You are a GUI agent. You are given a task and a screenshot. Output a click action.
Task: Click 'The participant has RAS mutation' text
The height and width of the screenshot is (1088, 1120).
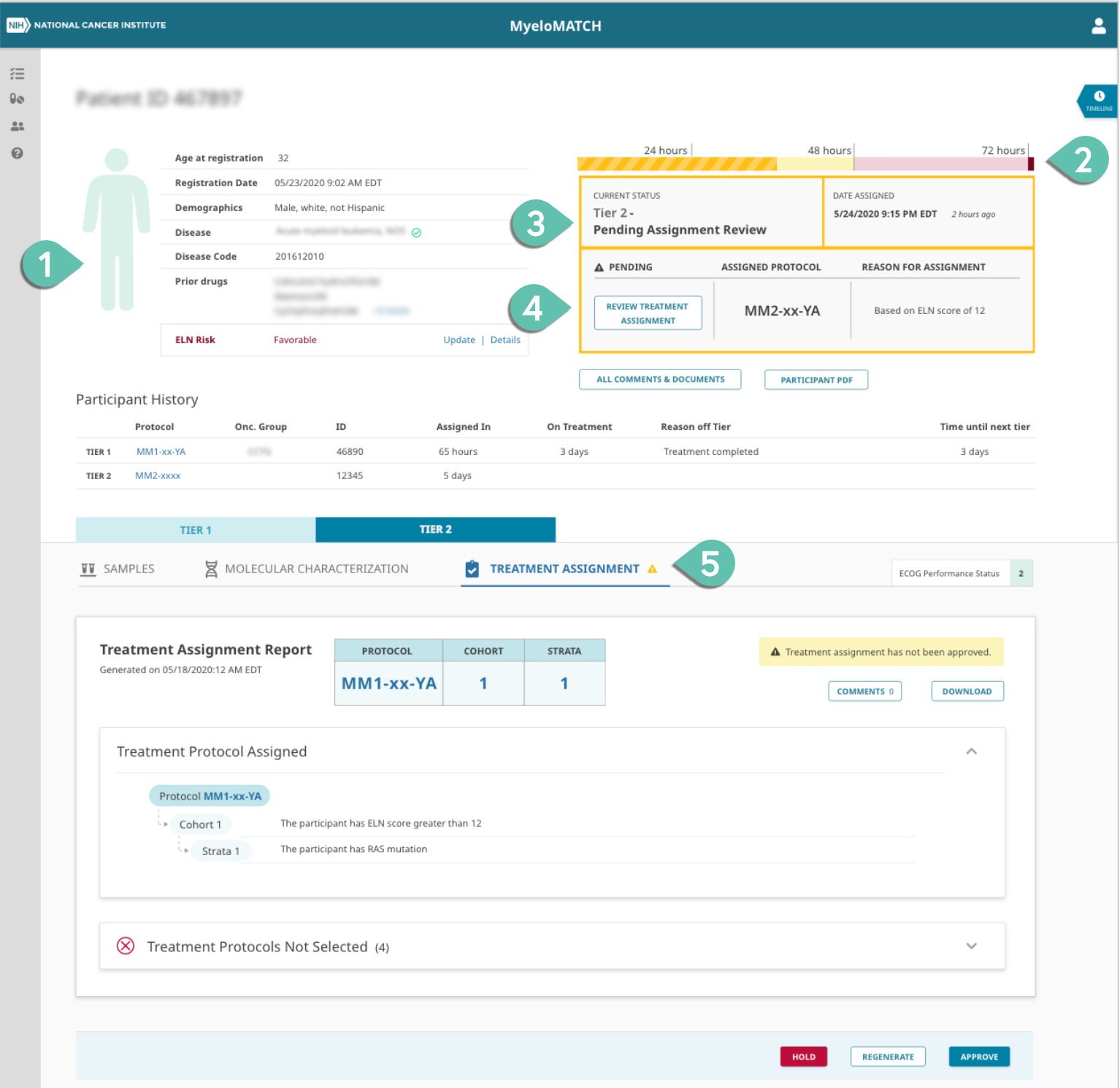pyautogui.click(x=353, y=849)
